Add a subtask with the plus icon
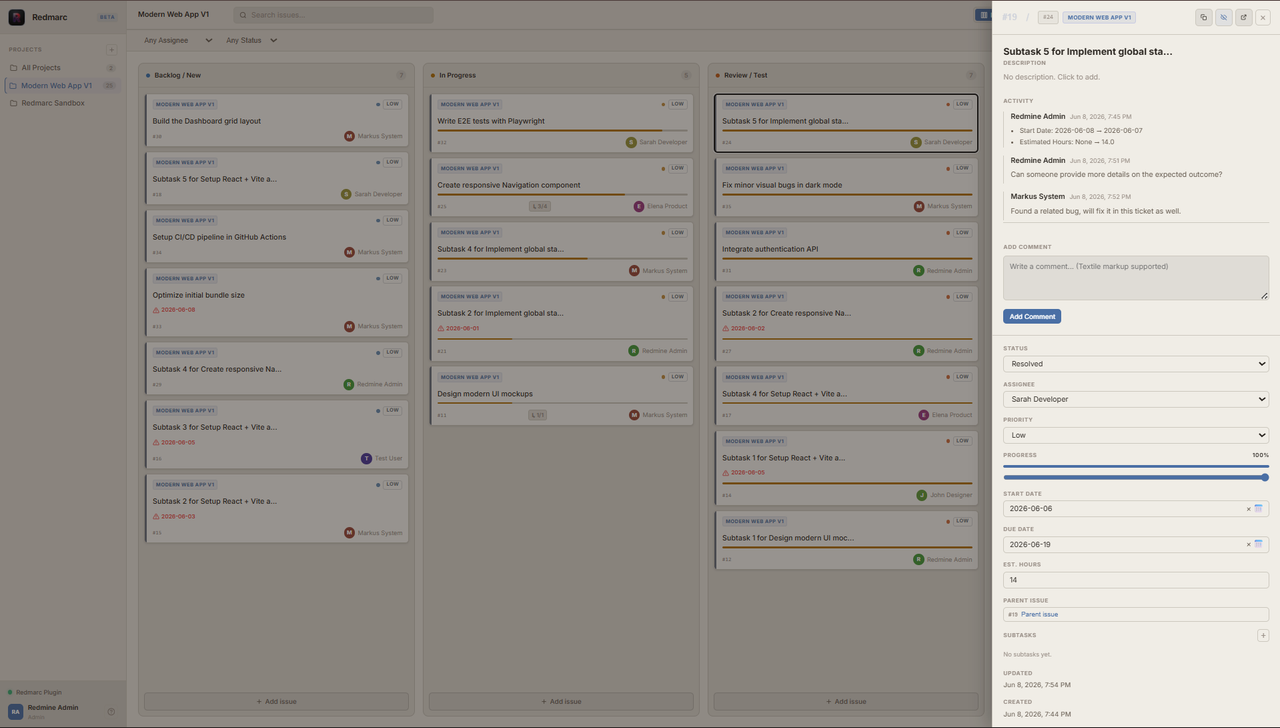Viewport: 1280px width, 728px height. pos(1263,635)
